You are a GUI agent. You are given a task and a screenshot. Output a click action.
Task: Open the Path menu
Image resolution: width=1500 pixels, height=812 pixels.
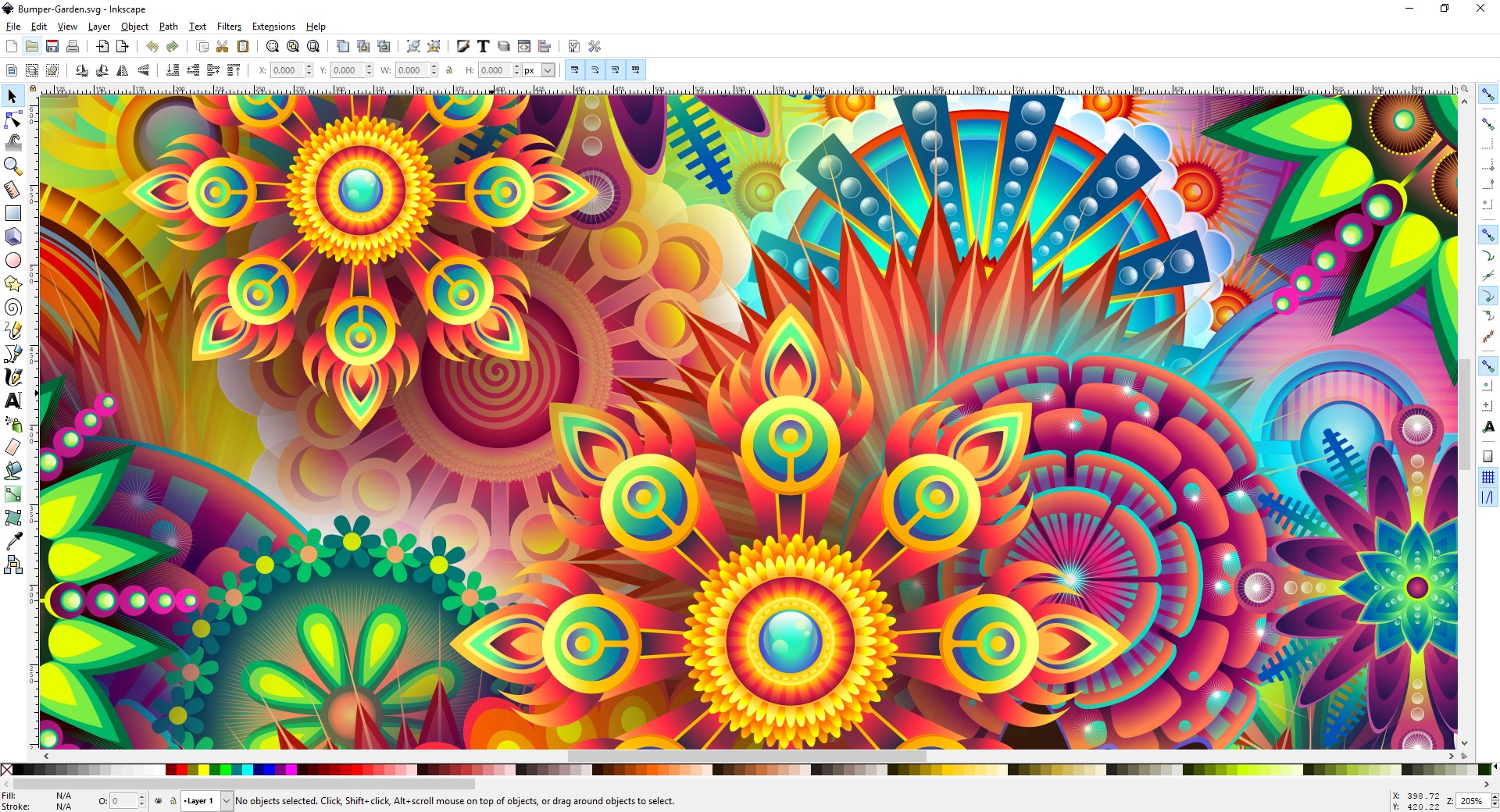click(168, 26)
